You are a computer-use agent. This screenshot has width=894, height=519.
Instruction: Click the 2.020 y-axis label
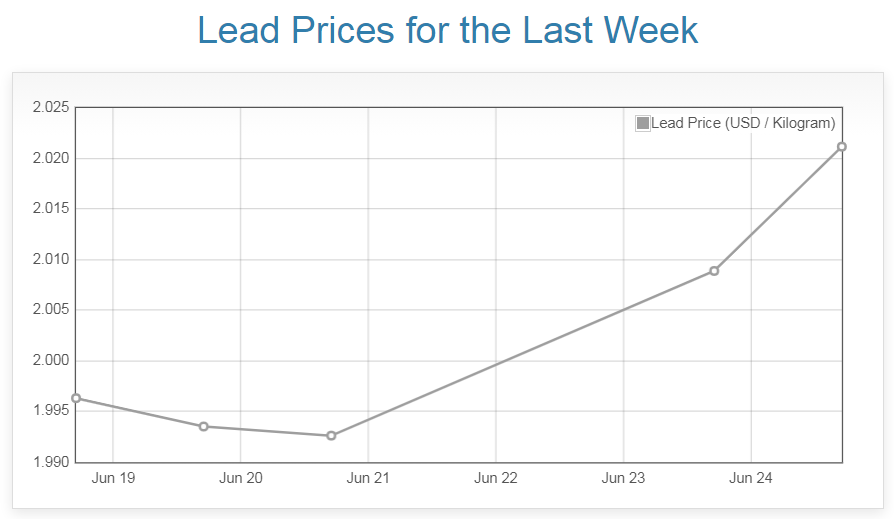(50, 158)
